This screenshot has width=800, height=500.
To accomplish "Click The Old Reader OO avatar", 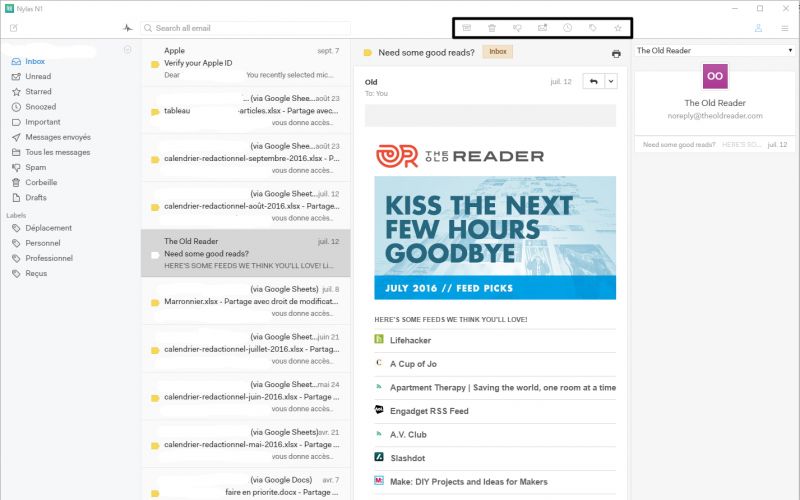I will click(715, 76).
